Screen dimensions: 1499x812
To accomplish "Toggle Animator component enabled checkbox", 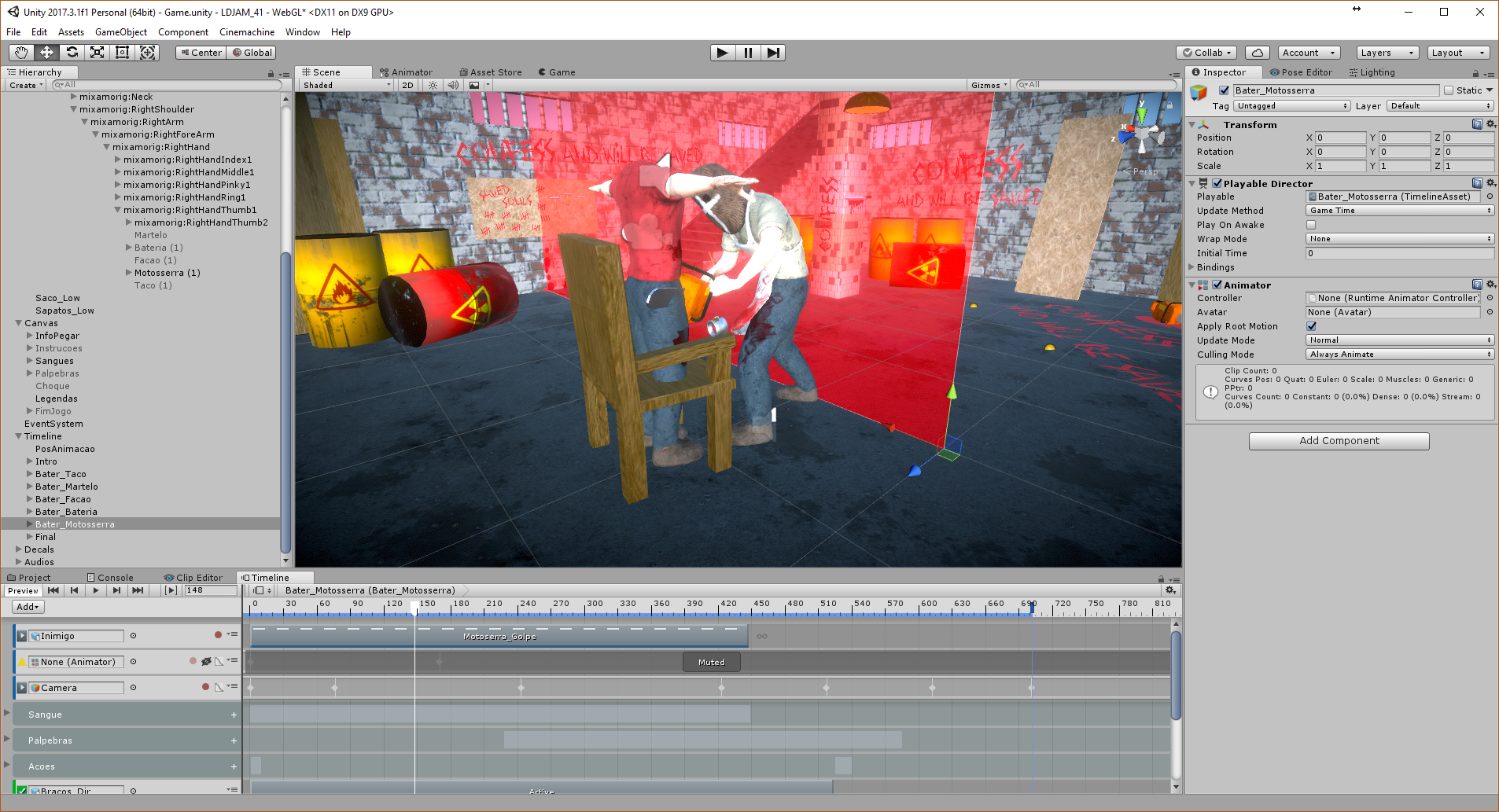I will [1217, 285].
